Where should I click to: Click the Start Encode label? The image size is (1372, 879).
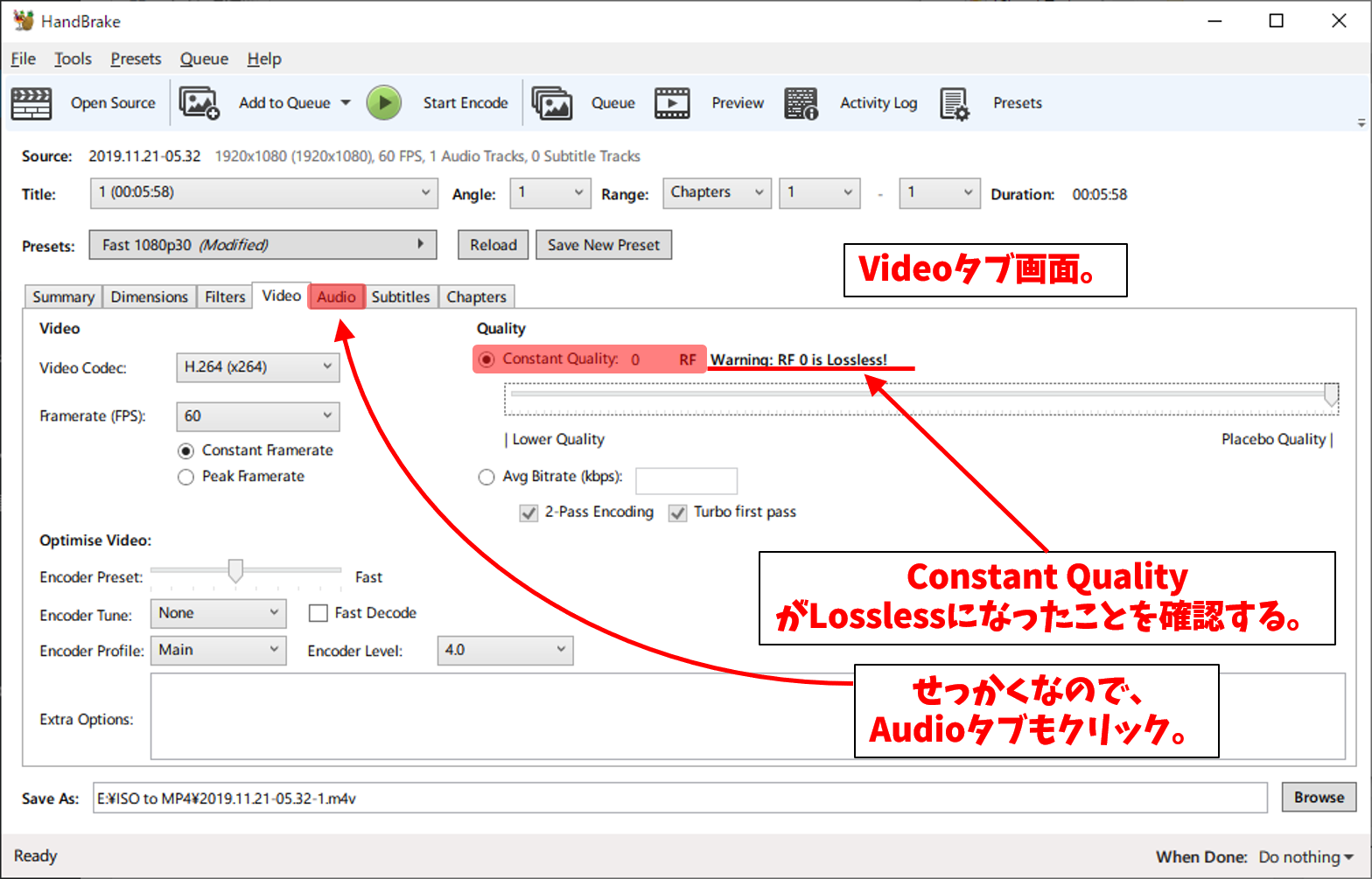(x=465, y=103)
